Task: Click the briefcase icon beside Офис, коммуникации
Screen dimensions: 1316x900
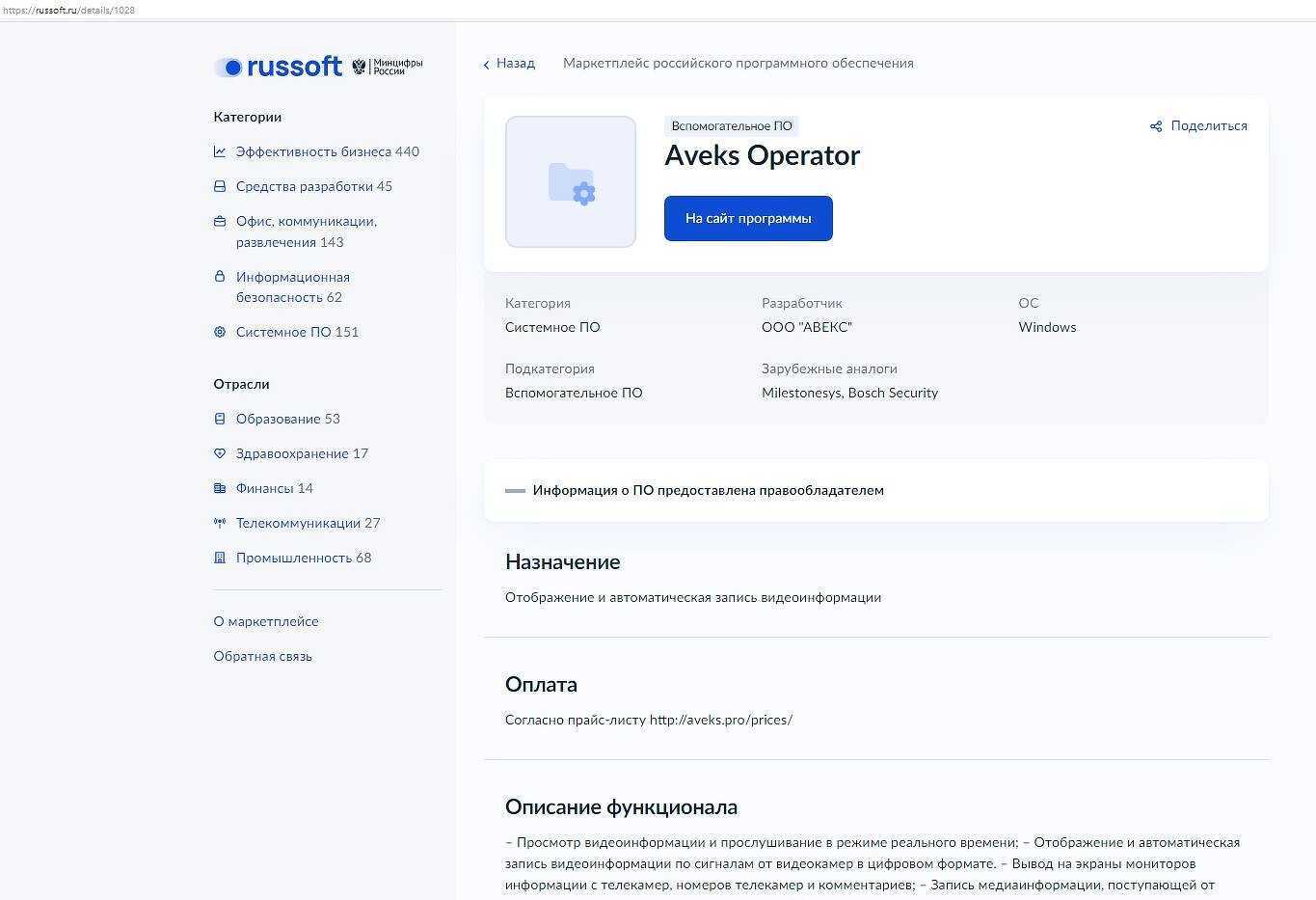Action: point(220,221)
